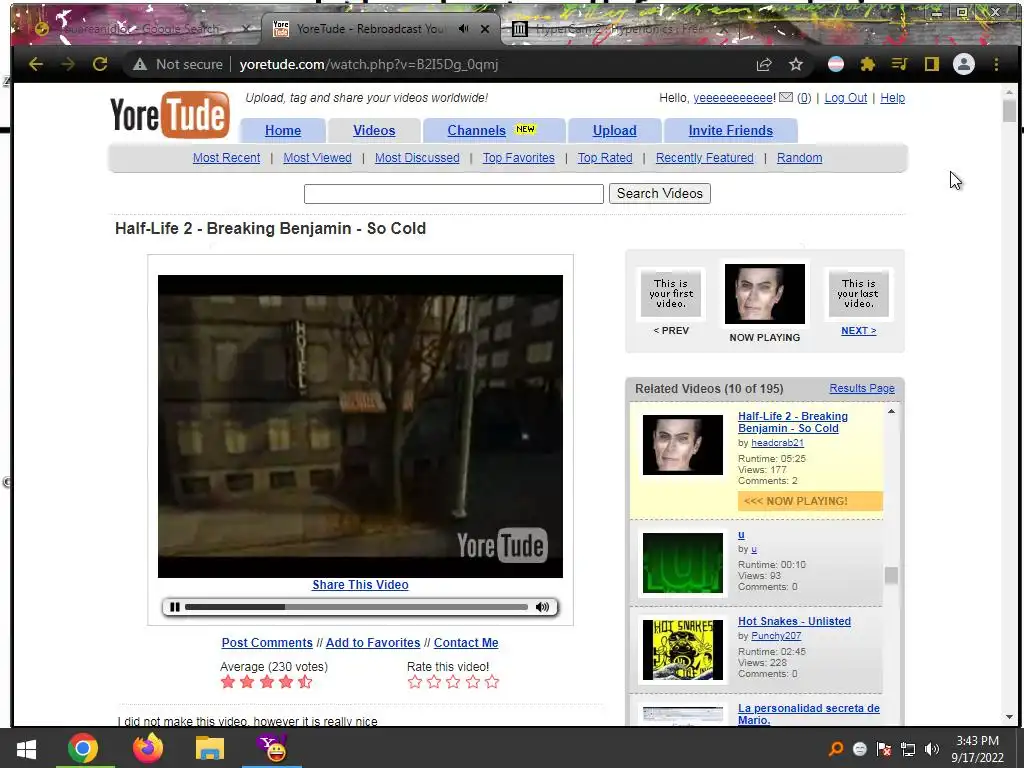The image size is (1024, 768).
Task: Toggle the browser side panel icon
Action: point(932,64)
